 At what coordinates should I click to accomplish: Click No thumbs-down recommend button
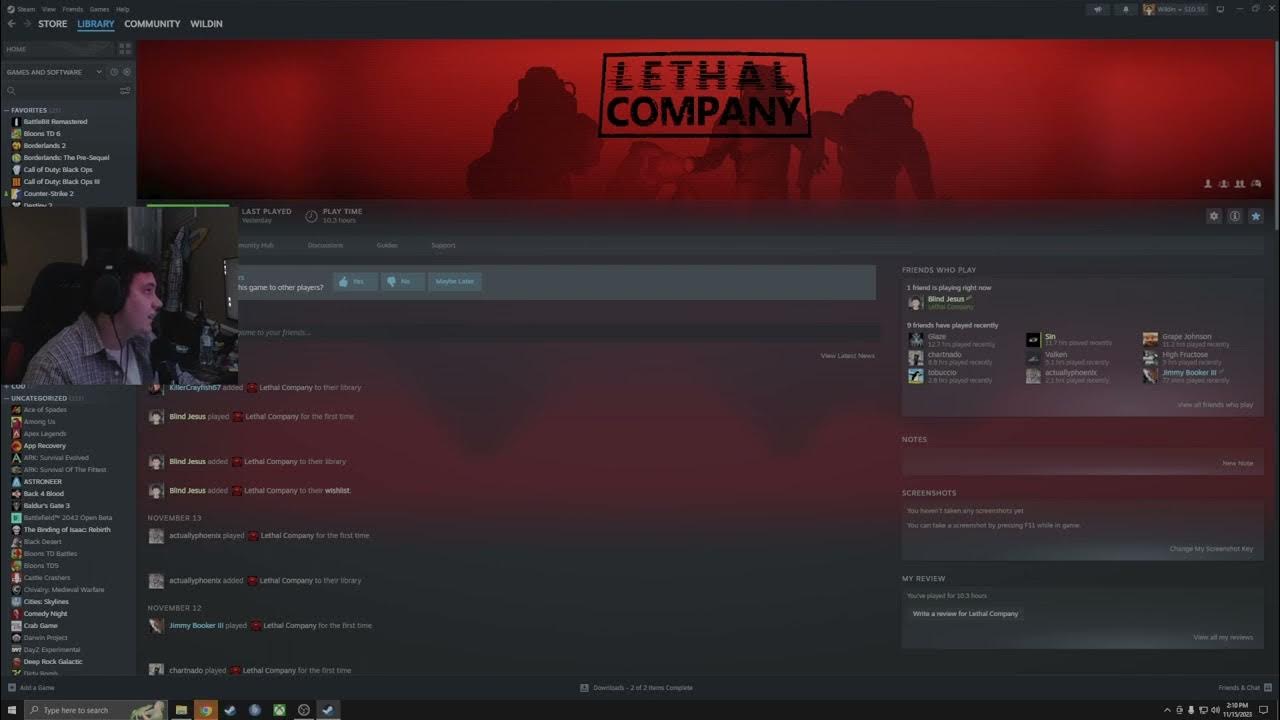[403, 282]
